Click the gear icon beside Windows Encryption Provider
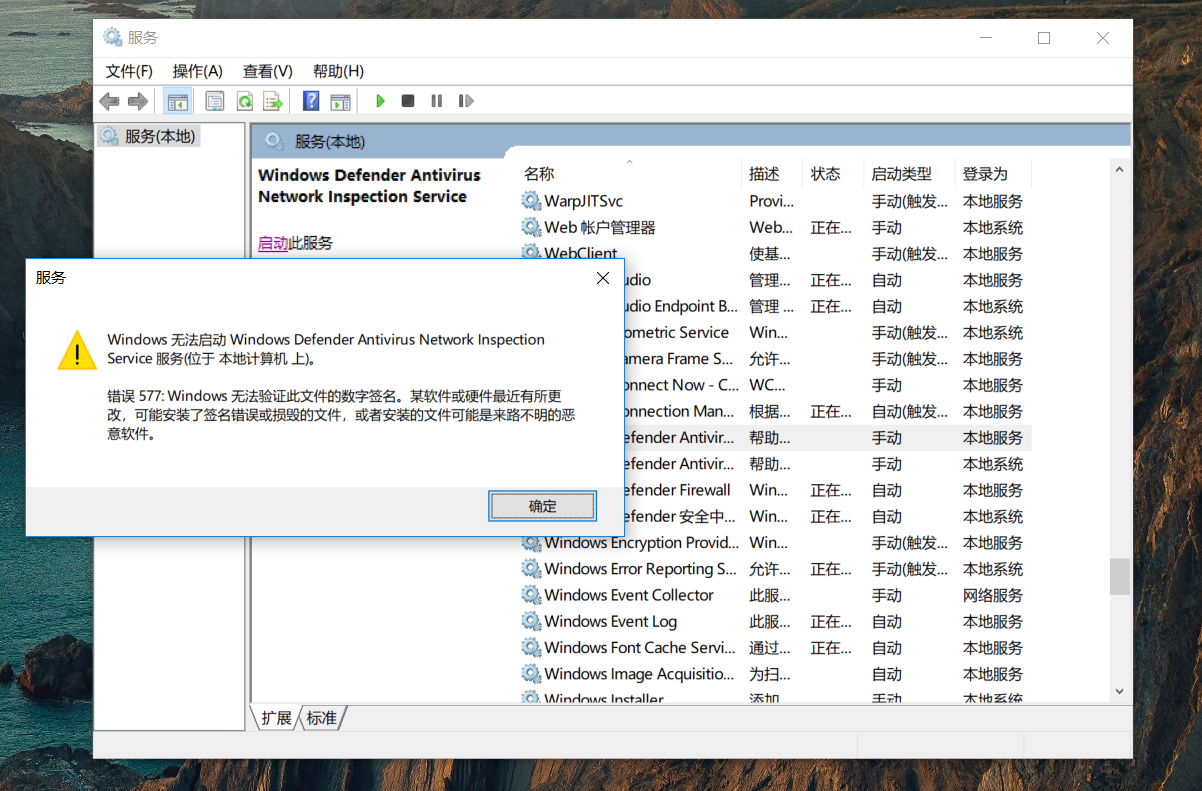The image size is (1202, 791). 531,542
